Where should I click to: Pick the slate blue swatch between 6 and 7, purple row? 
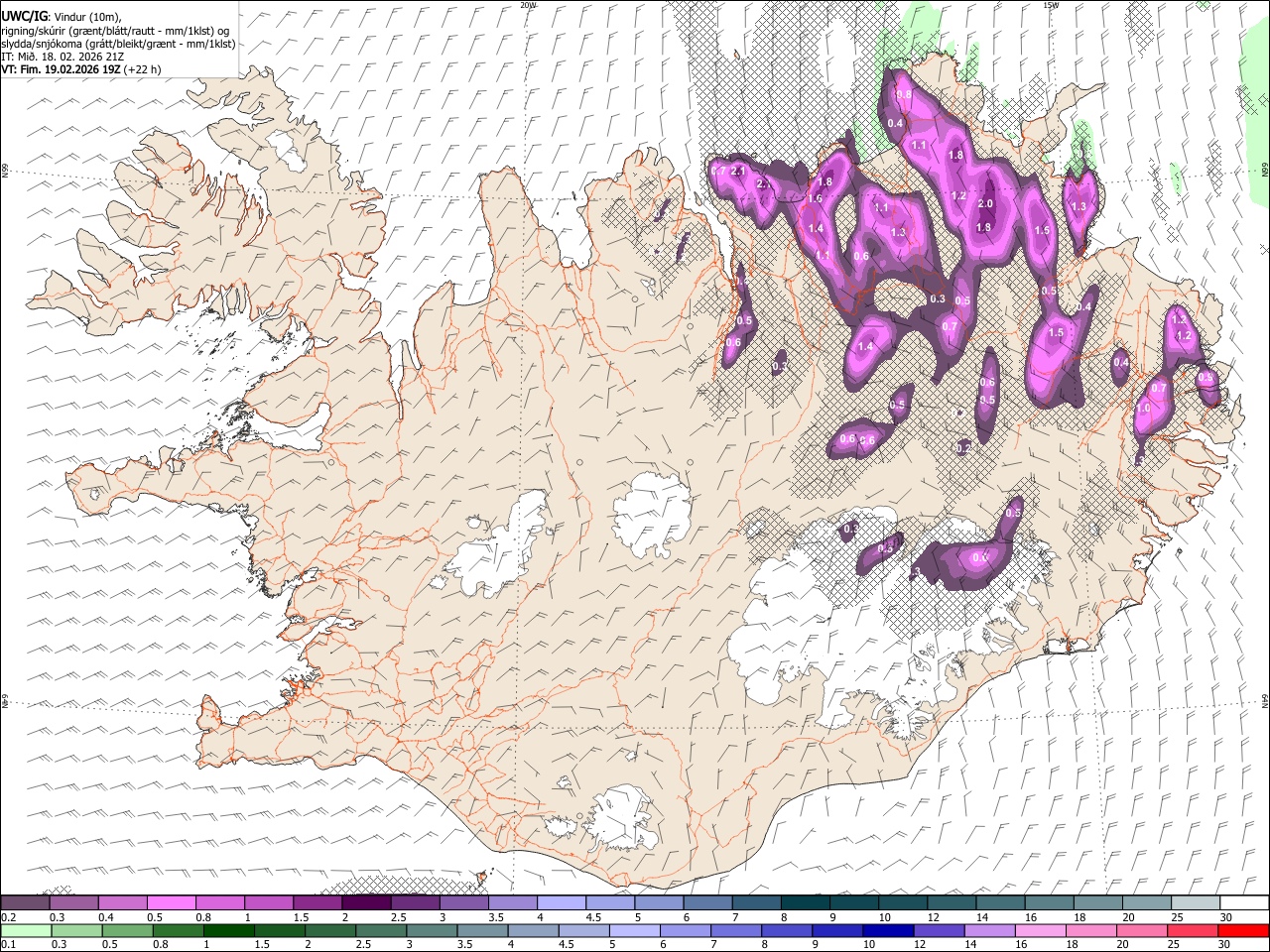click(x=707, y=902)
